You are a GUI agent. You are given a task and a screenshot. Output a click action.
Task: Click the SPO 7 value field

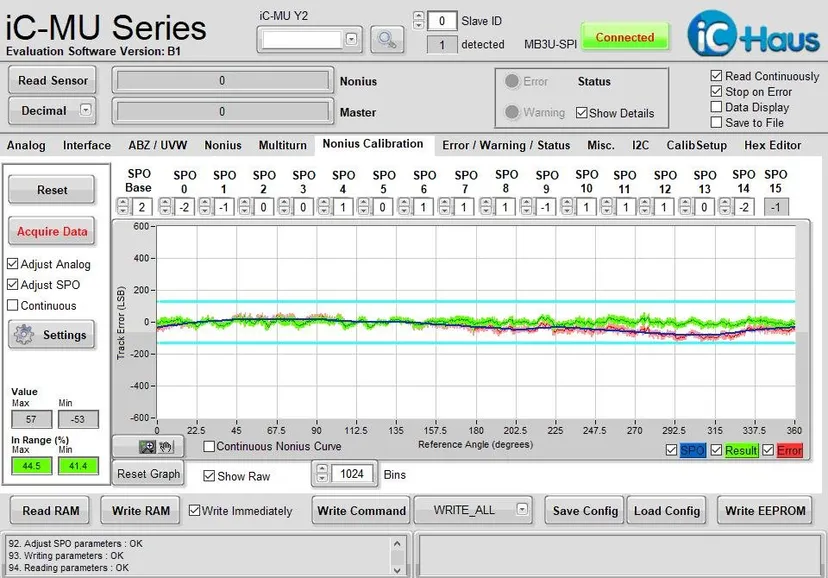coord(463,207)
